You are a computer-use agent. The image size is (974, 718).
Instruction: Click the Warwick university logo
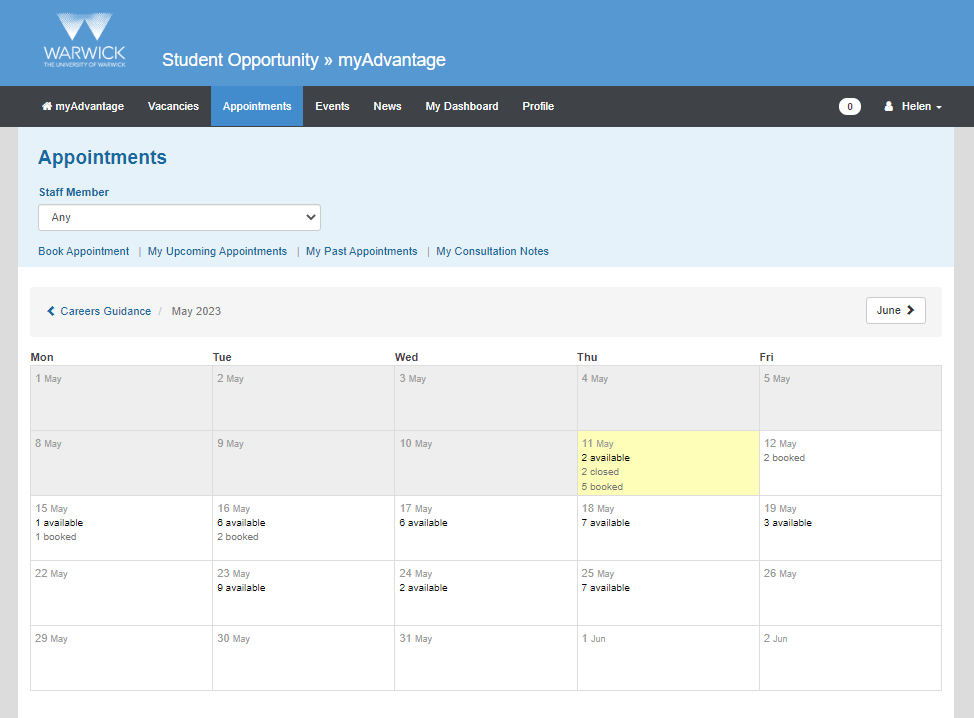pyautogui.click(x=85, y=41)
